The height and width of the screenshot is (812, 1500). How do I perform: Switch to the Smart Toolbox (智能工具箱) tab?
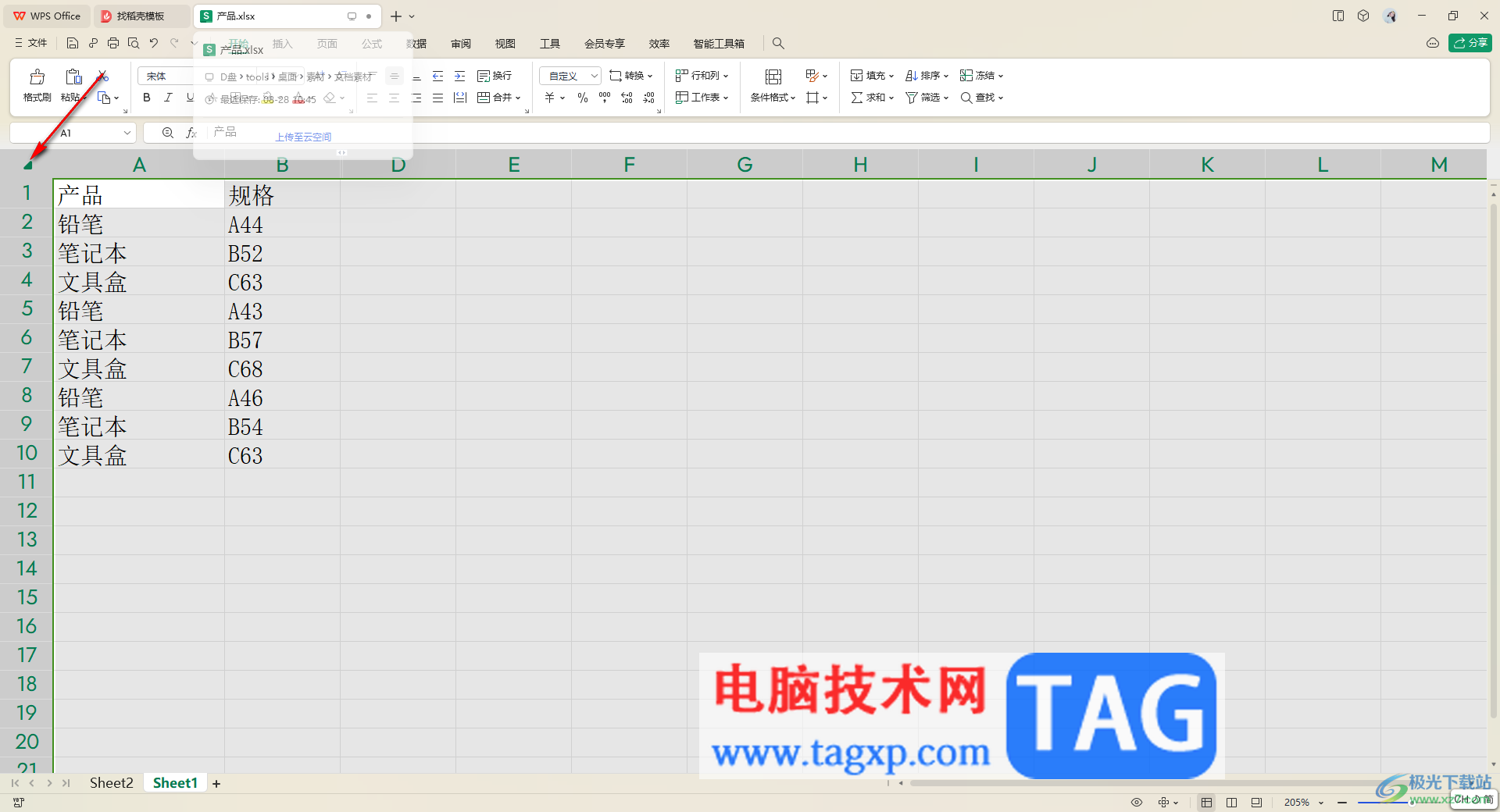tap(719, 44)
